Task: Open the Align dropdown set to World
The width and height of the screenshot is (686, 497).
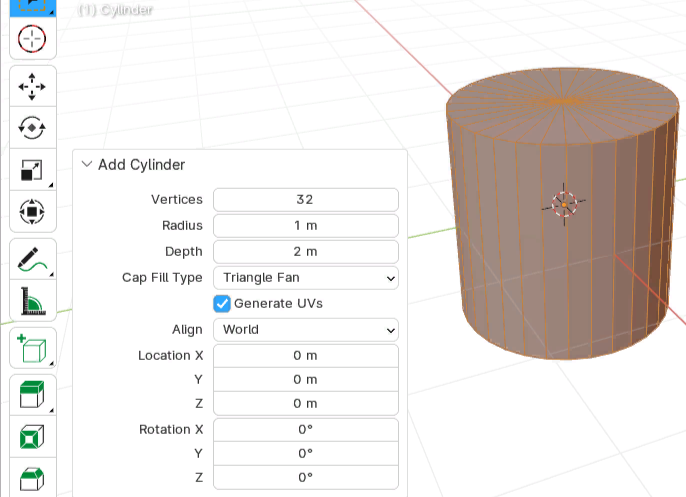Action: click(x=306, y=330)
